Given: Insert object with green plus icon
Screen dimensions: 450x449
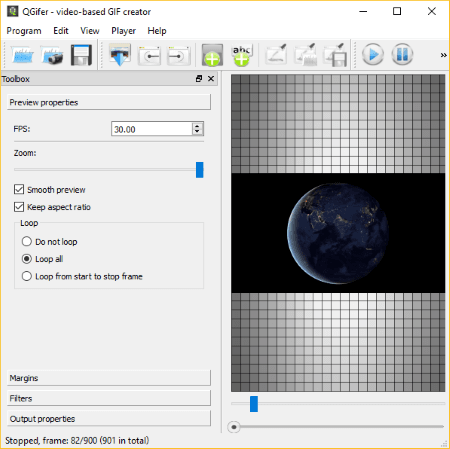Looking at the screenshot, I should (212, 55).
